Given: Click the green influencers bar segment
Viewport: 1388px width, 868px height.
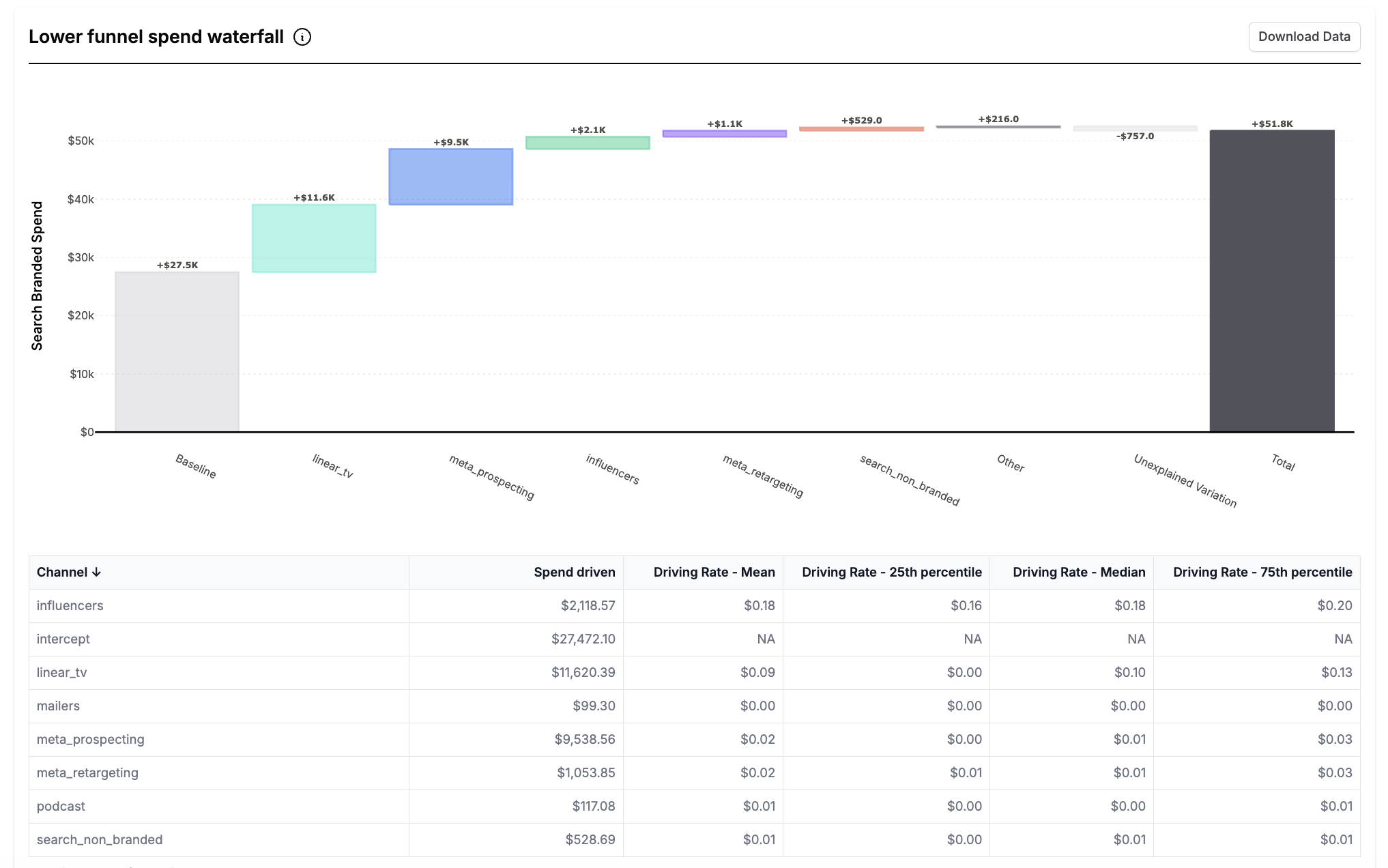Looking at the screenshot, I should [588, 143].
